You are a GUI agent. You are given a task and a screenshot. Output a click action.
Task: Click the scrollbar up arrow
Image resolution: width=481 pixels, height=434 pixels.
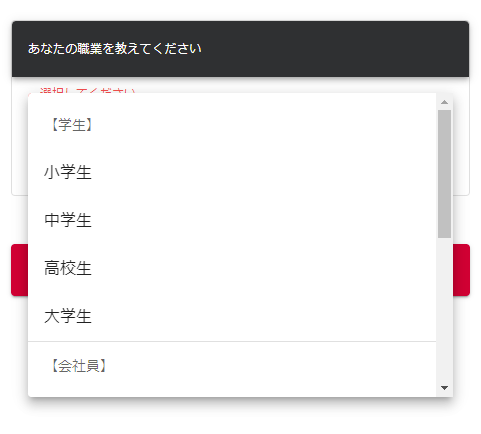pos(444,102)
